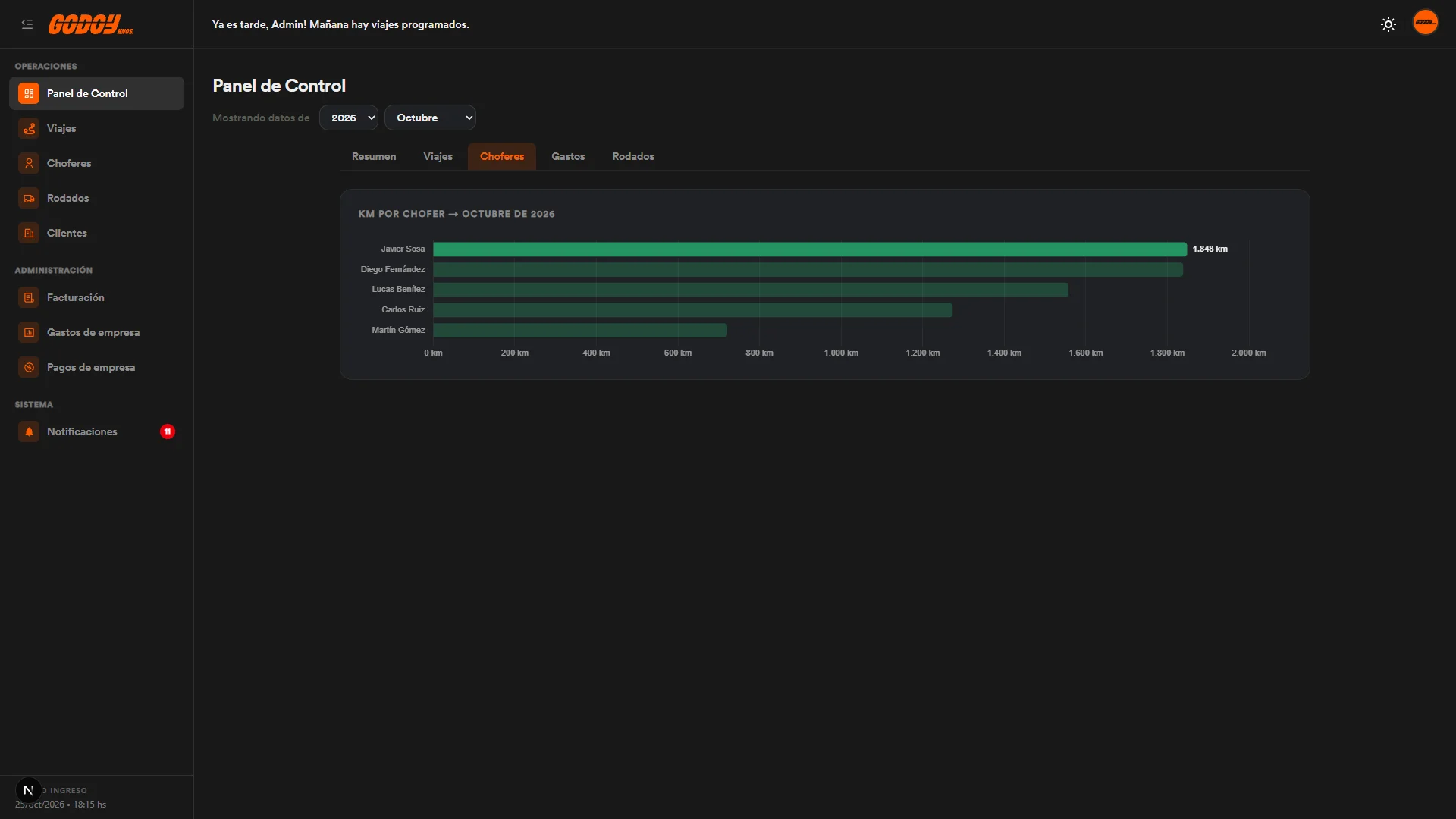The image size is (1456, 819).
Task: Open the Octubre month dropdown
Action: 430,118
